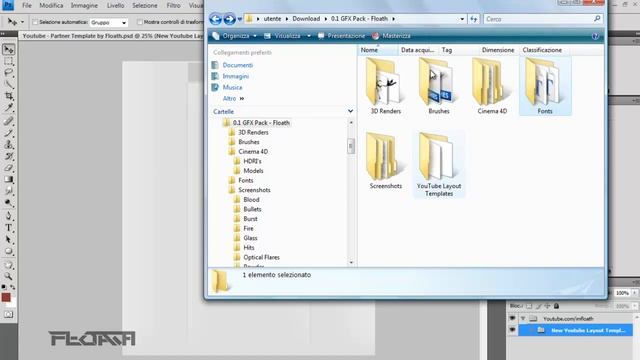640x360 pixels.
Task: Select the Clone Stamp tool
Action: (x=9, y=144)
